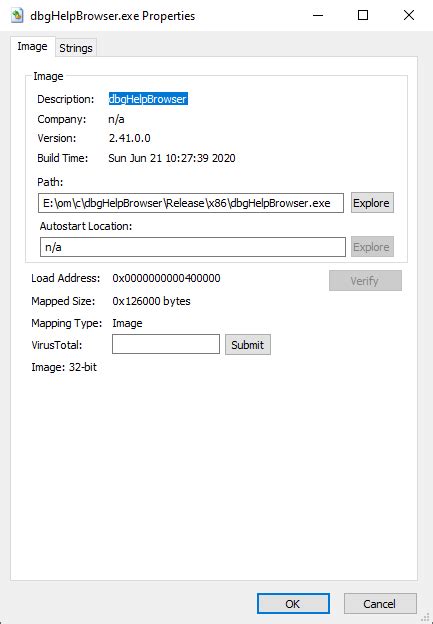Click the mapped size 0x126000 bytes
The image size is (433, 624).
pos(151,301)
